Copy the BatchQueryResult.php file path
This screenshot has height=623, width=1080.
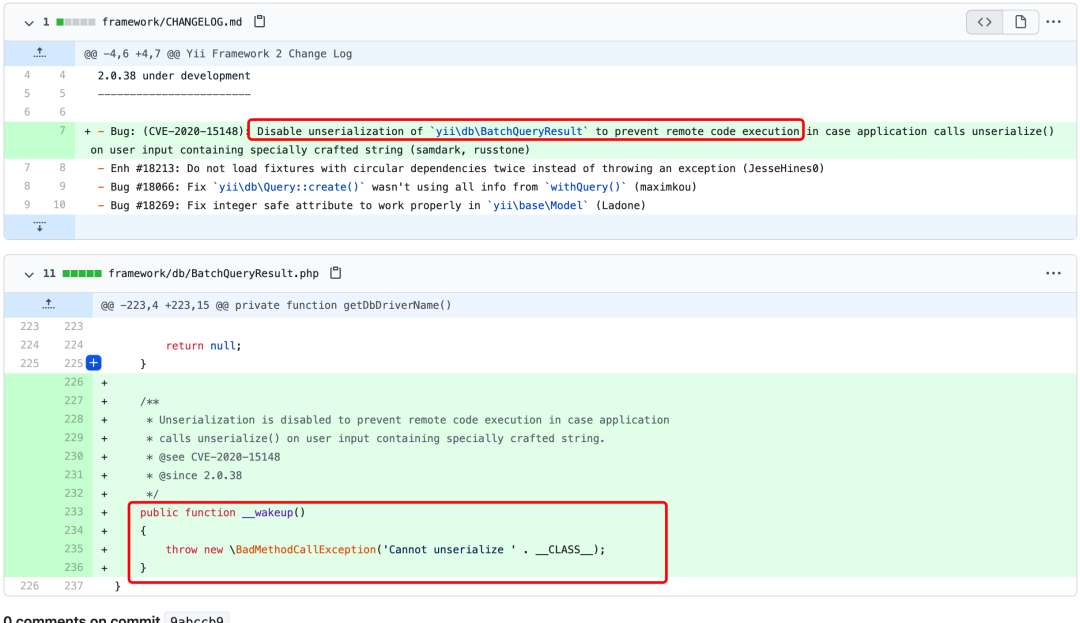point(336,273)
